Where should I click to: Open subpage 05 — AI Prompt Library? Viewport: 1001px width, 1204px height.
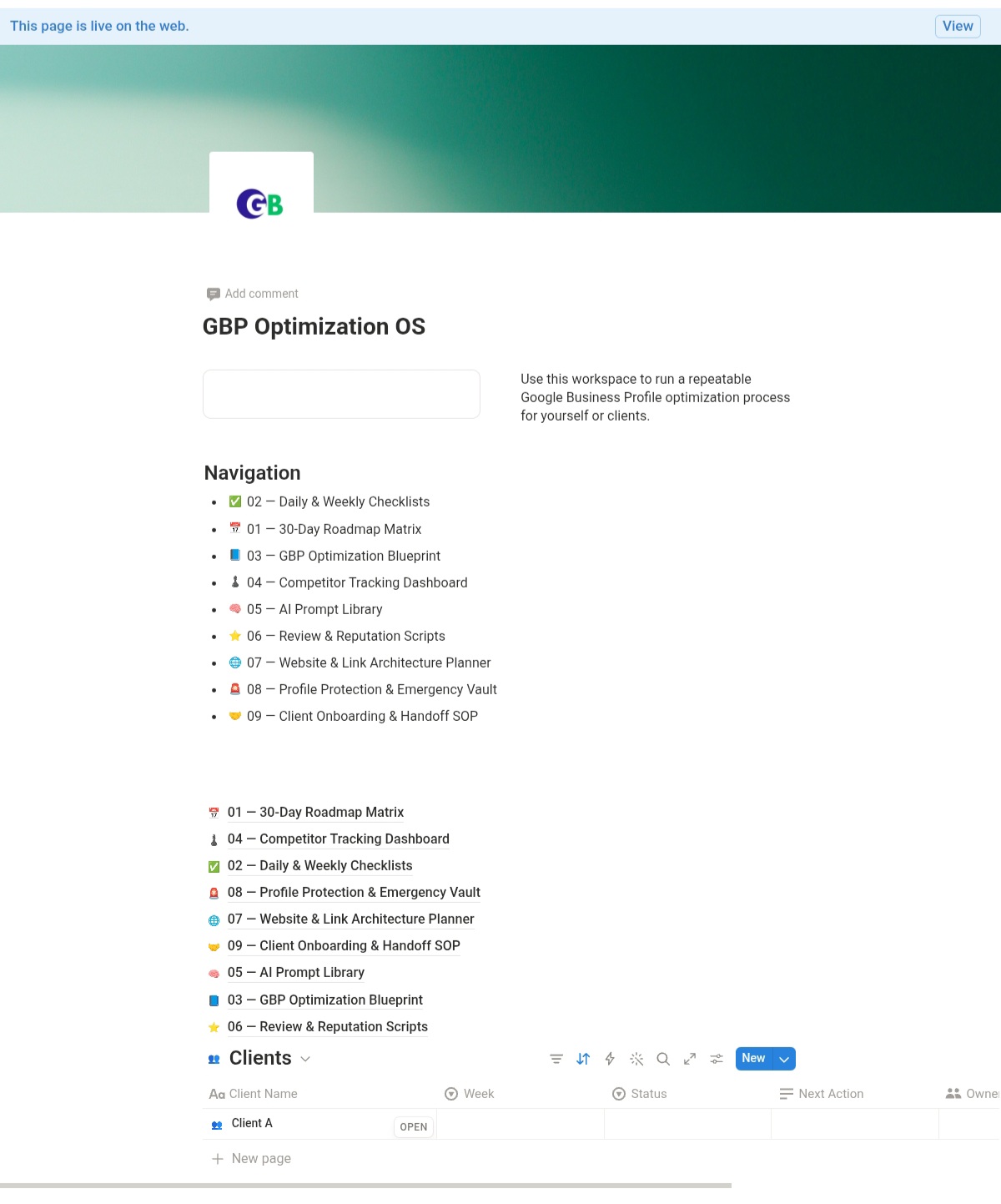296,973
